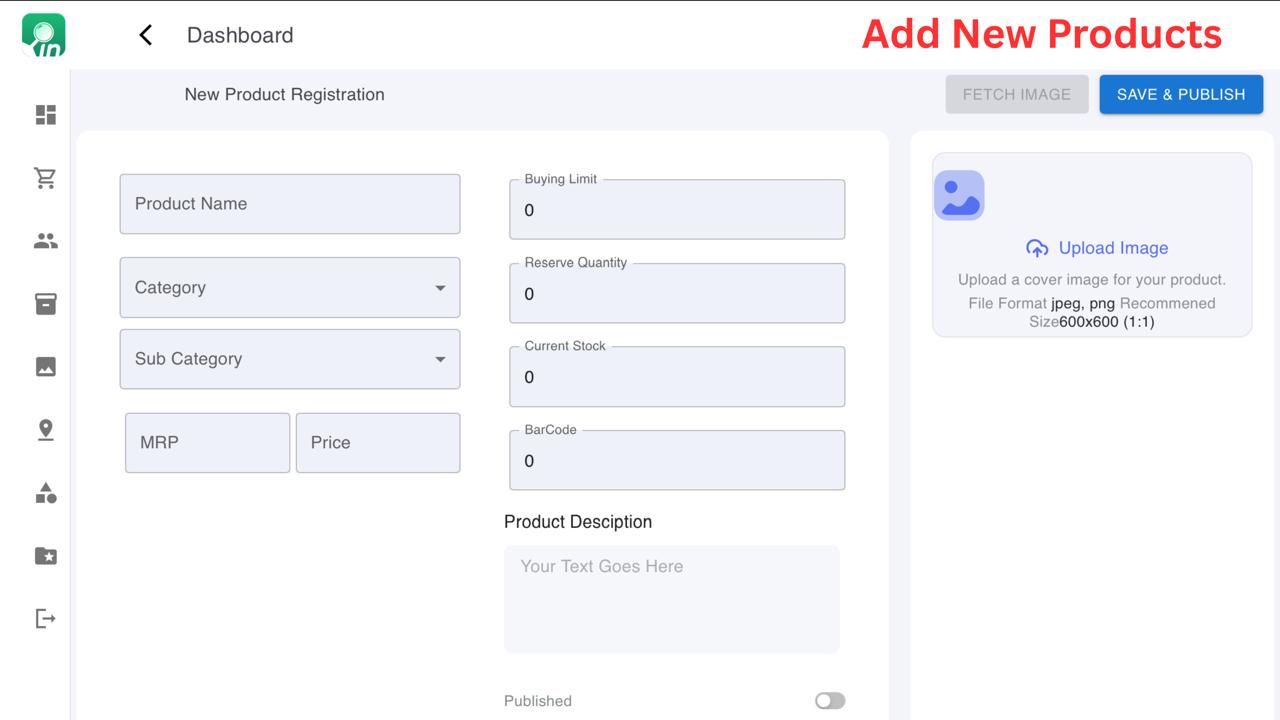Open the customers people icon
Viewport: 1280px width, 720px height.
tap(44, 240)
